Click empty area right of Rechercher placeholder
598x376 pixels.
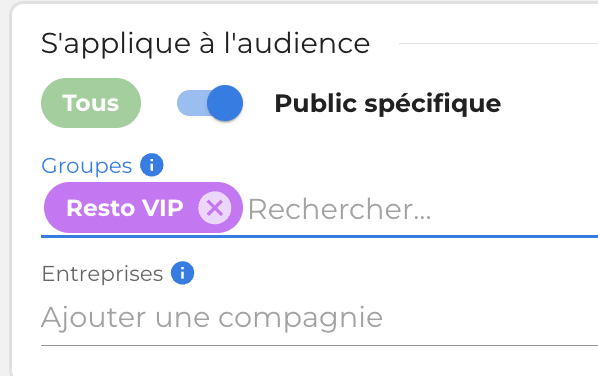[x=515, y=209]
